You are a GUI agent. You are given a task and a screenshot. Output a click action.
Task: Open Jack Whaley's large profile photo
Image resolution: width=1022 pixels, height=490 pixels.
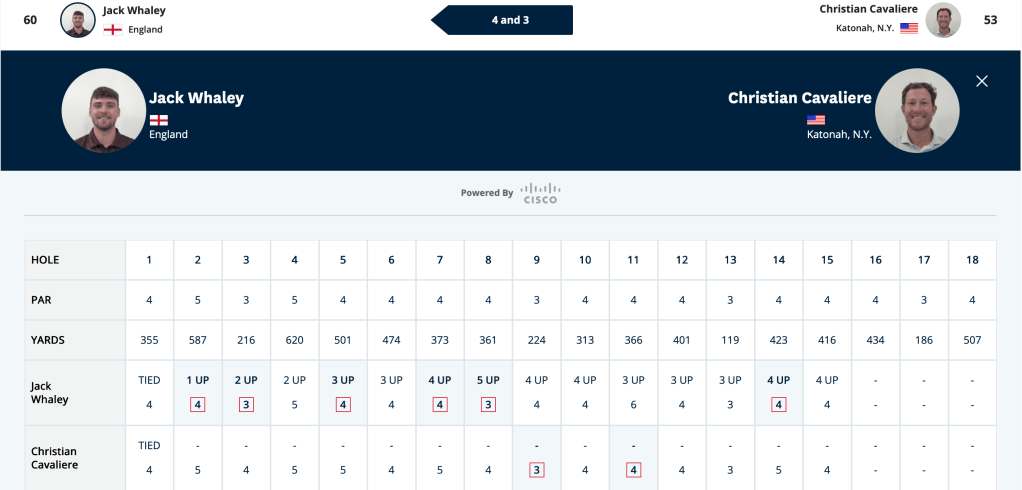104,110
